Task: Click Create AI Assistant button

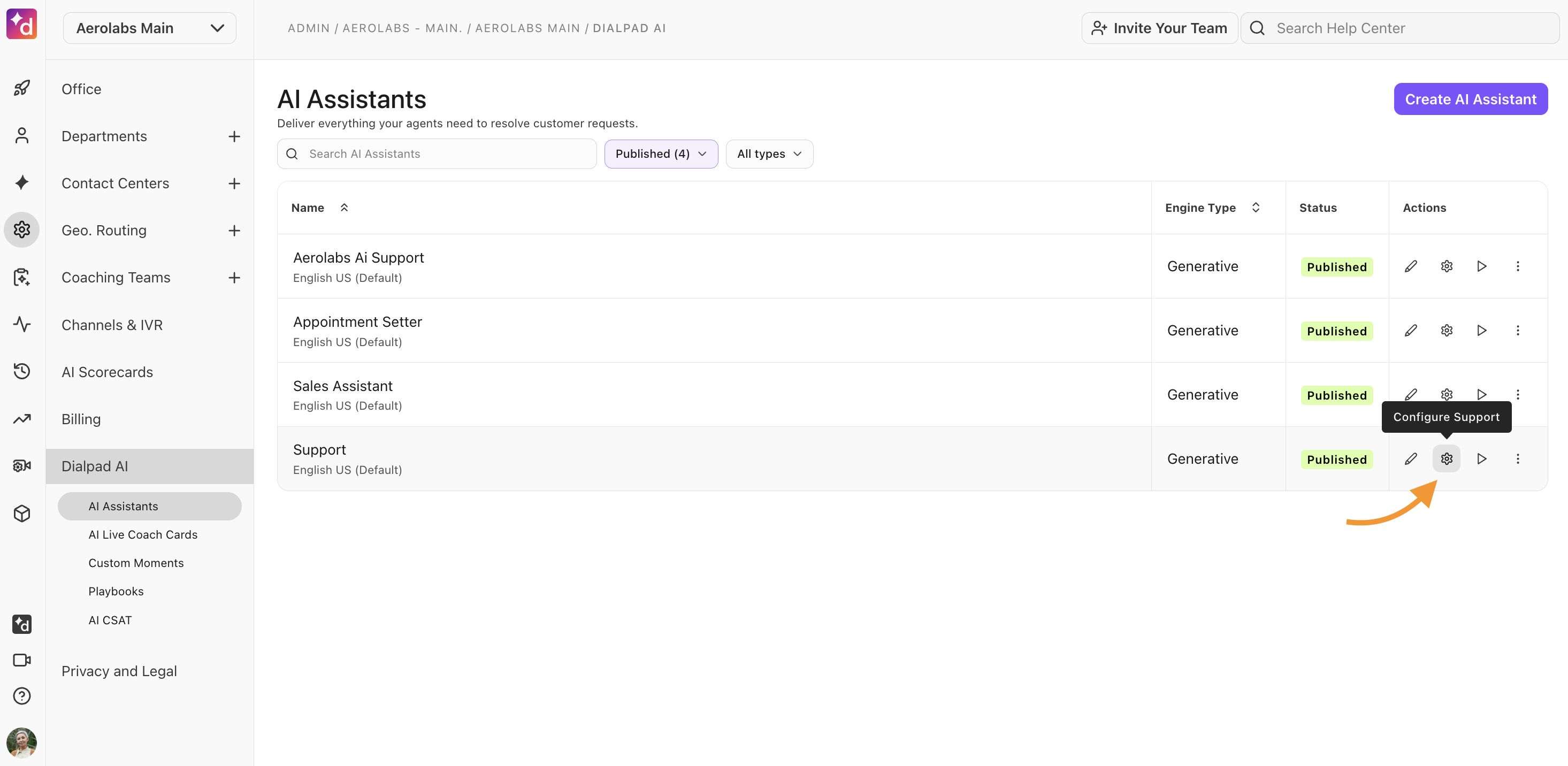Action: point(1471,99)
